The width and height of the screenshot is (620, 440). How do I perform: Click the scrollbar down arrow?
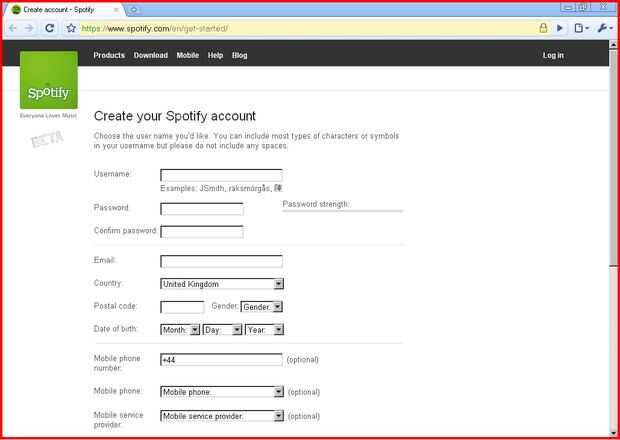pos(614,433)
